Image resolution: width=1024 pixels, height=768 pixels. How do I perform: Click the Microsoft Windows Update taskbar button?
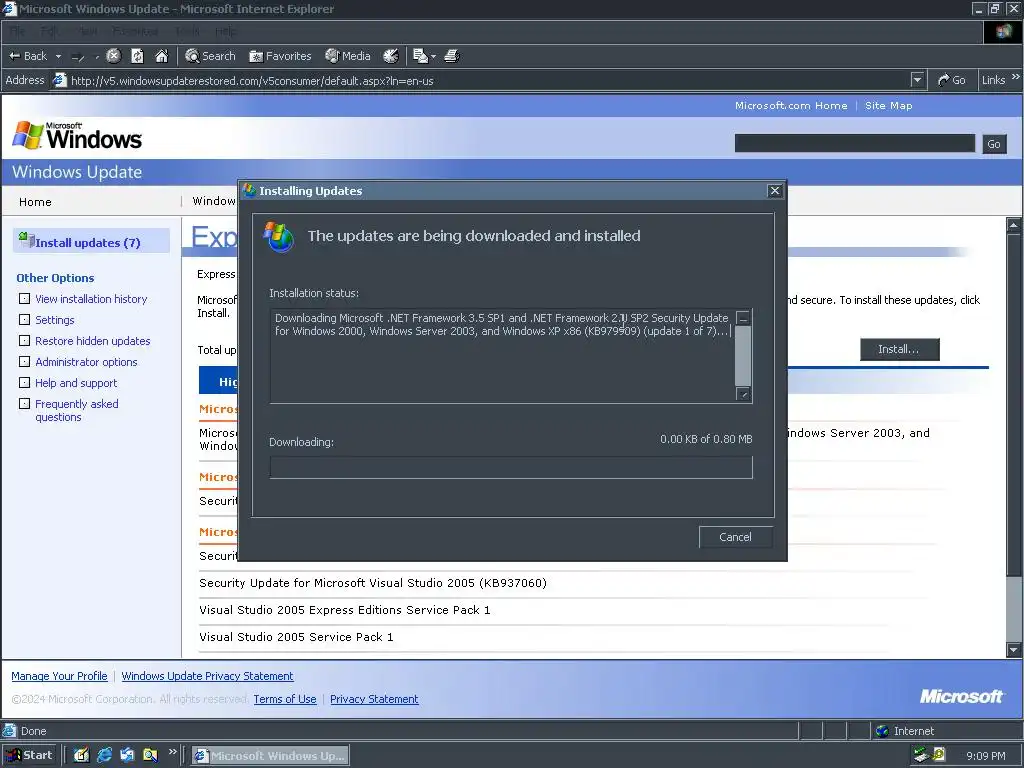tap(270, 756)
